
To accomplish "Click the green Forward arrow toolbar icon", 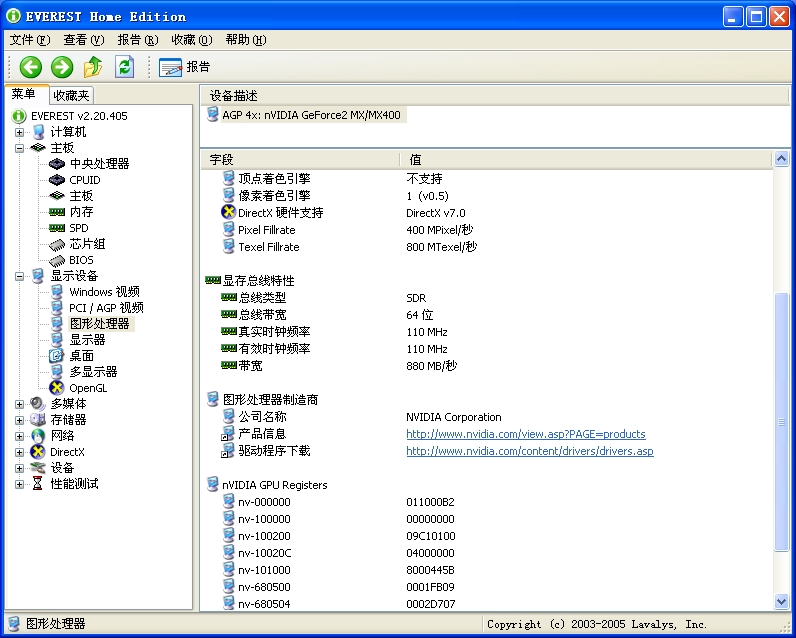I will click(x=62, y=67).
